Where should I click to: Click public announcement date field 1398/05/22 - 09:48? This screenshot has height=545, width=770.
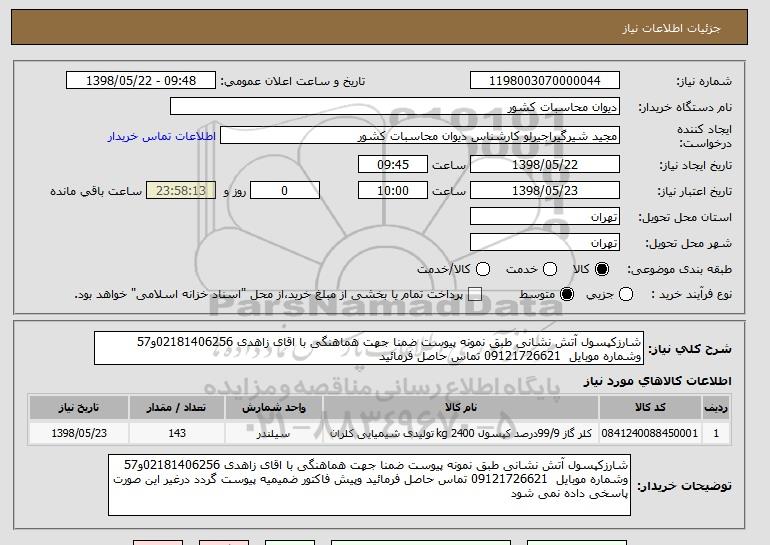pos(141,81)
